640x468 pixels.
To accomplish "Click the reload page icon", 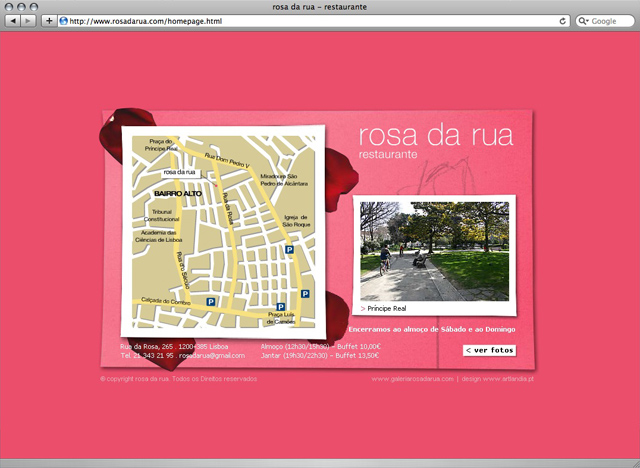I will tap(562, 21).
